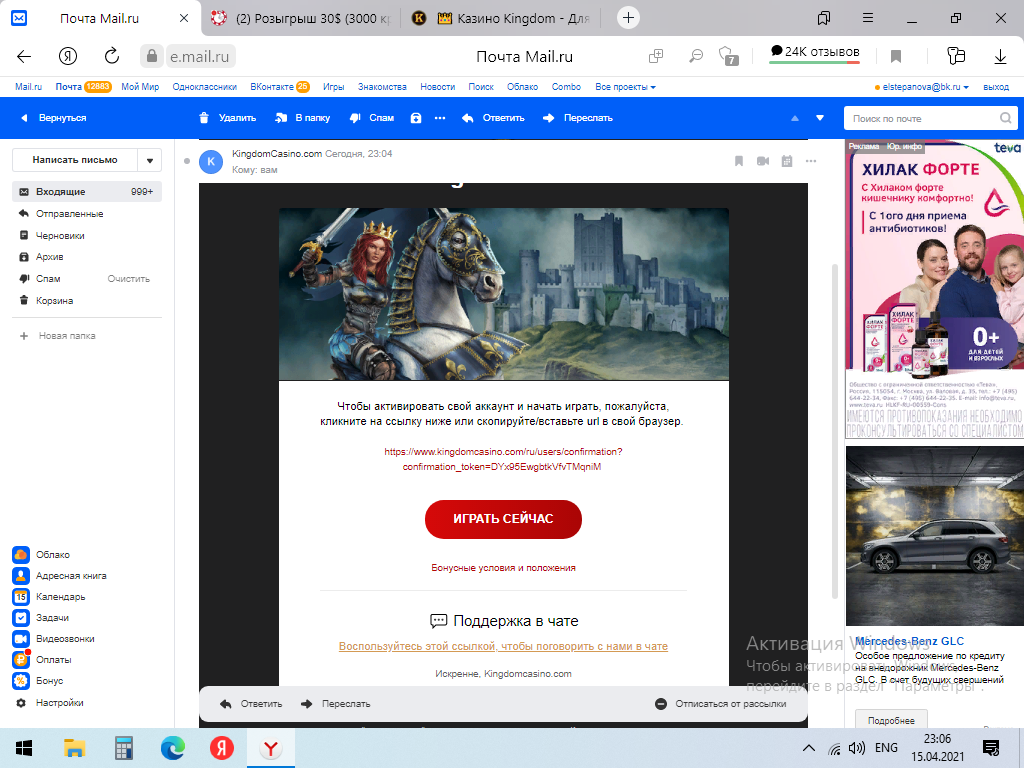Toggle unread dot beside sender avatar
The width and height of the screenshot is (1024, 768).
coord(187,161)
